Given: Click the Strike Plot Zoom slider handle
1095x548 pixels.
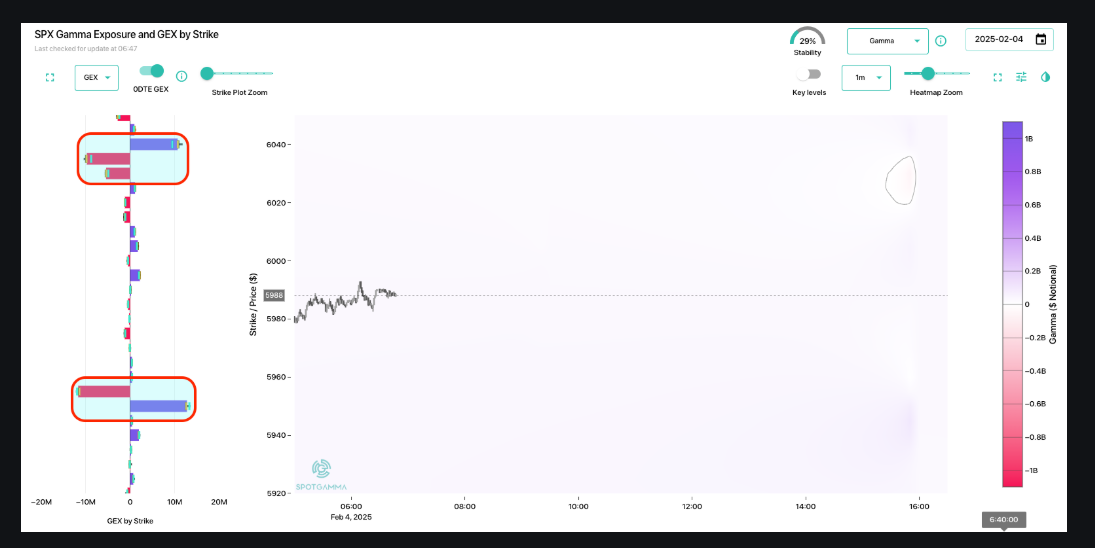Looking at the screenshot, I should (x=207, y=73).
